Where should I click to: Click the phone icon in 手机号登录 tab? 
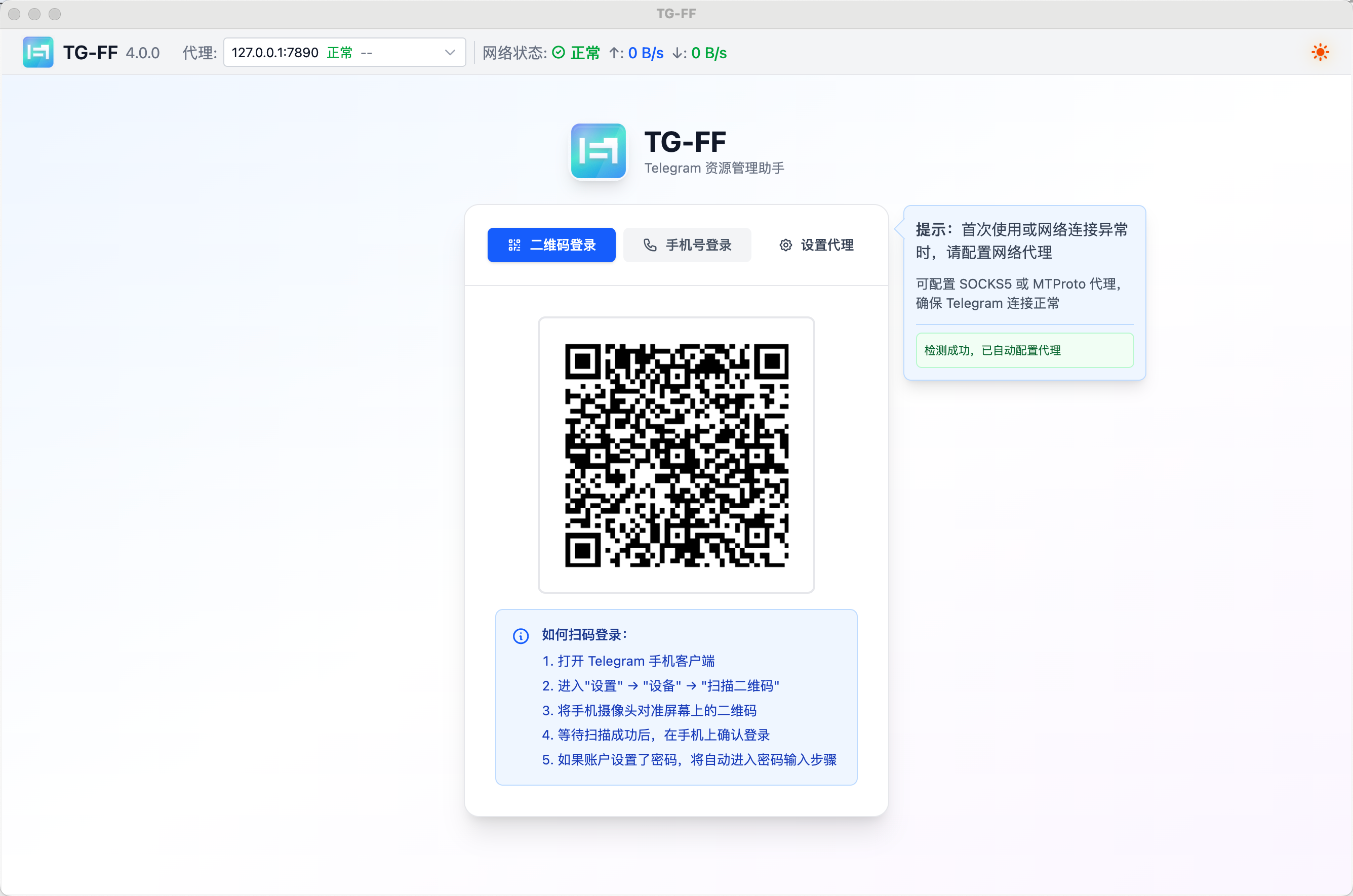coord(650,245)
